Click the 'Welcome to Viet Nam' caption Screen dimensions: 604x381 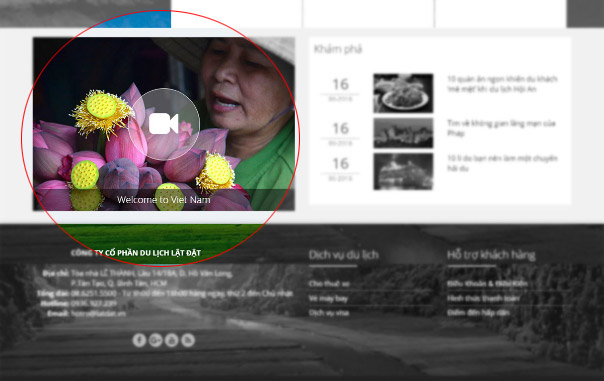(164, 200)
